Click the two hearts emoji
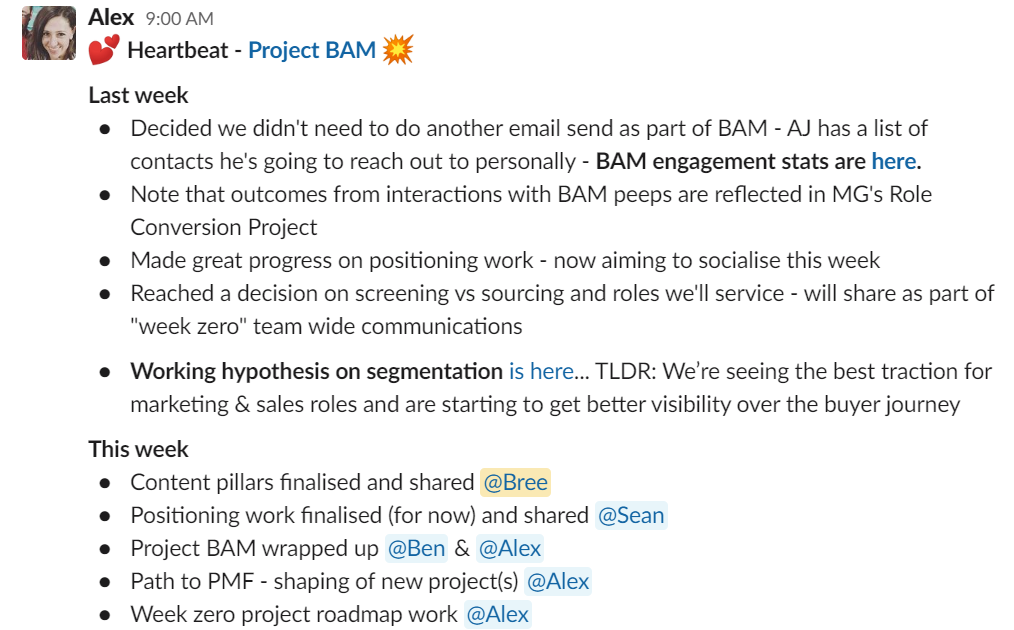This screenshot has height=630, width=1014. [x=104, y=50]
